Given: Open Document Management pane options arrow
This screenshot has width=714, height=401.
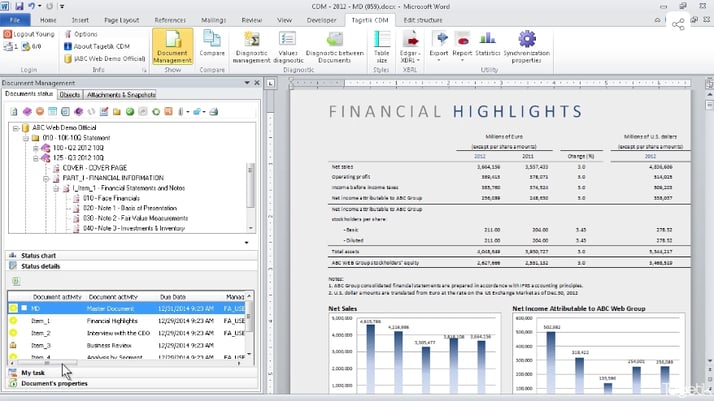Looking at the screenshot, I should click(x=247, y=83).
